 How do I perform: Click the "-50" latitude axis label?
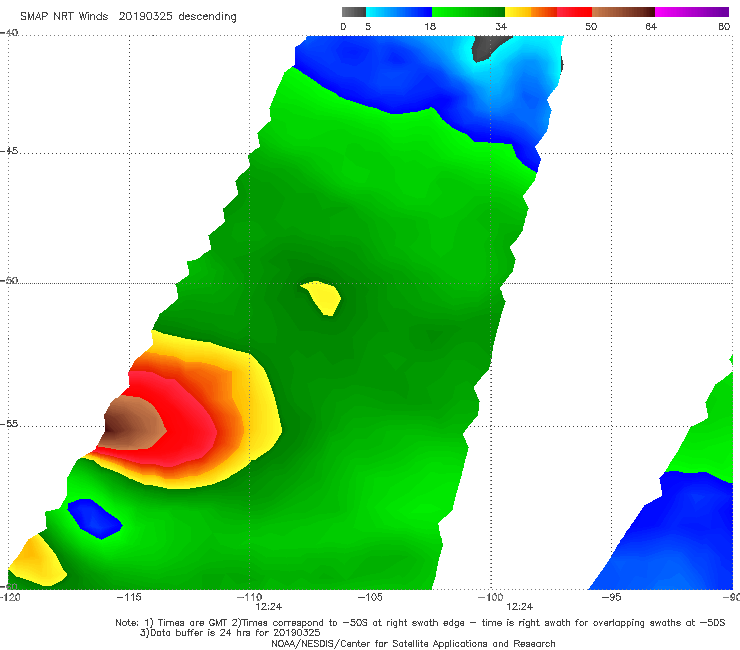[9, 280]
